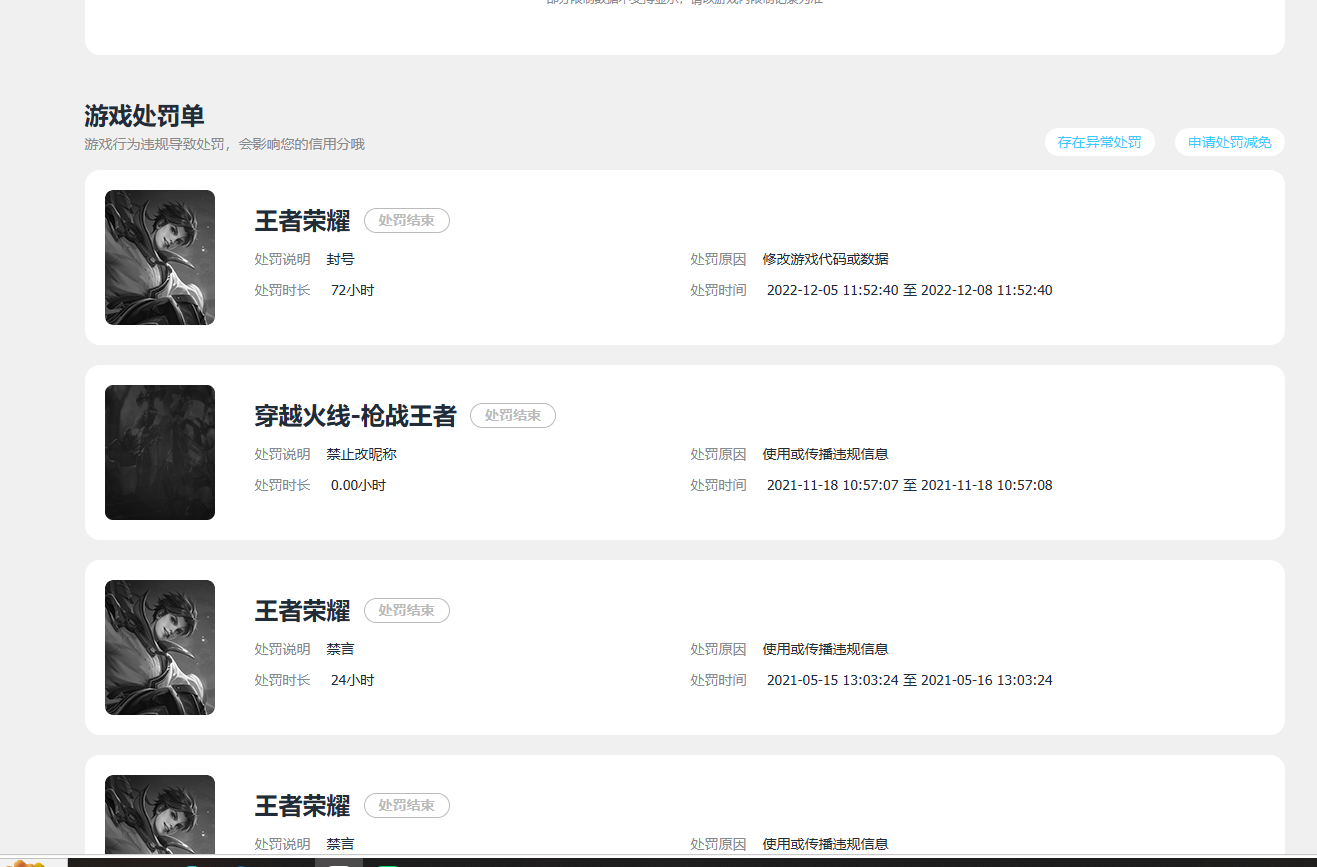Image resolution: width=1317 pixels, height=867 pixels.
Task: Click the 0.00小时 duration value
Action: 358,485
